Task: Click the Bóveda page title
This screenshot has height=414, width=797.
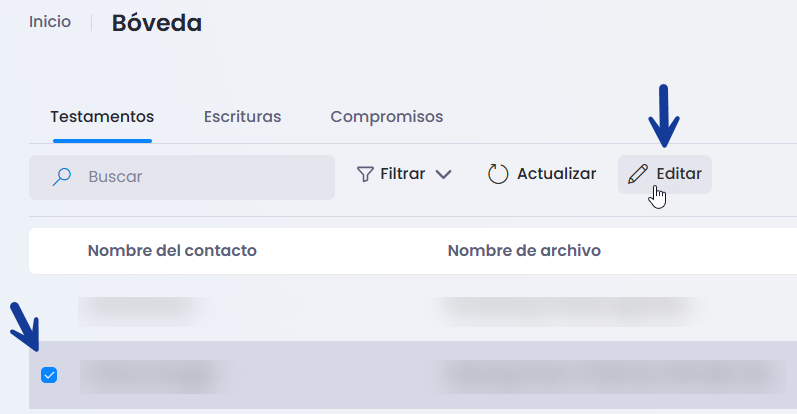Action: [x=157, y=23]
